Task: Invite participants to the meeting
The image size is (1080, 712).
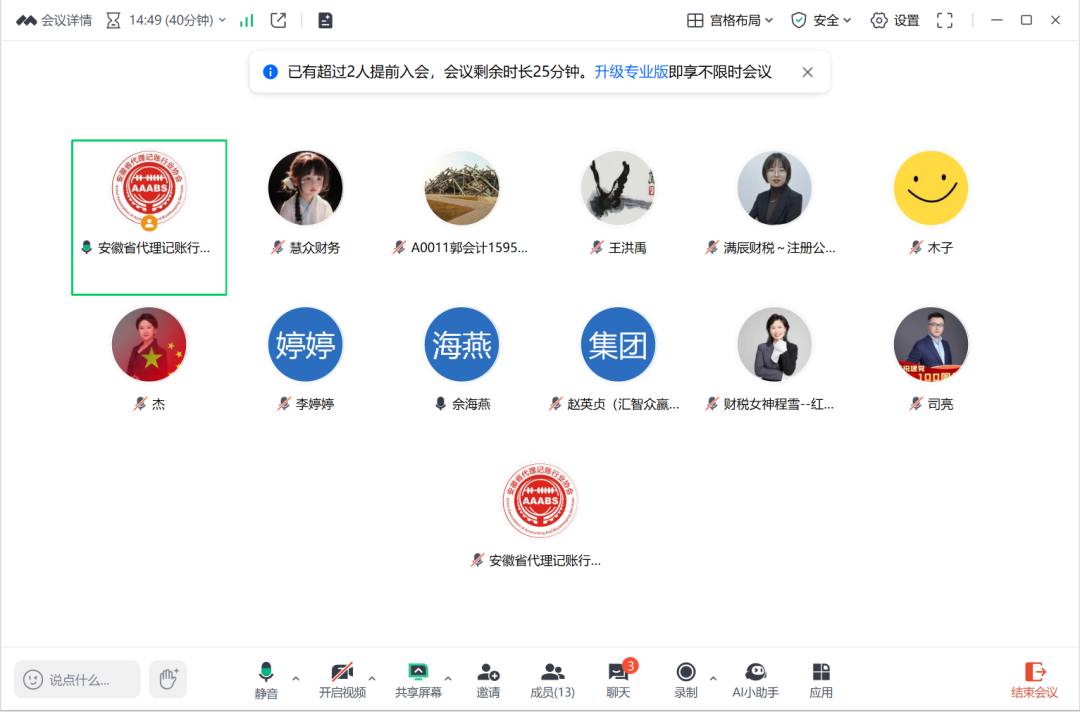Action: point(488,680)
